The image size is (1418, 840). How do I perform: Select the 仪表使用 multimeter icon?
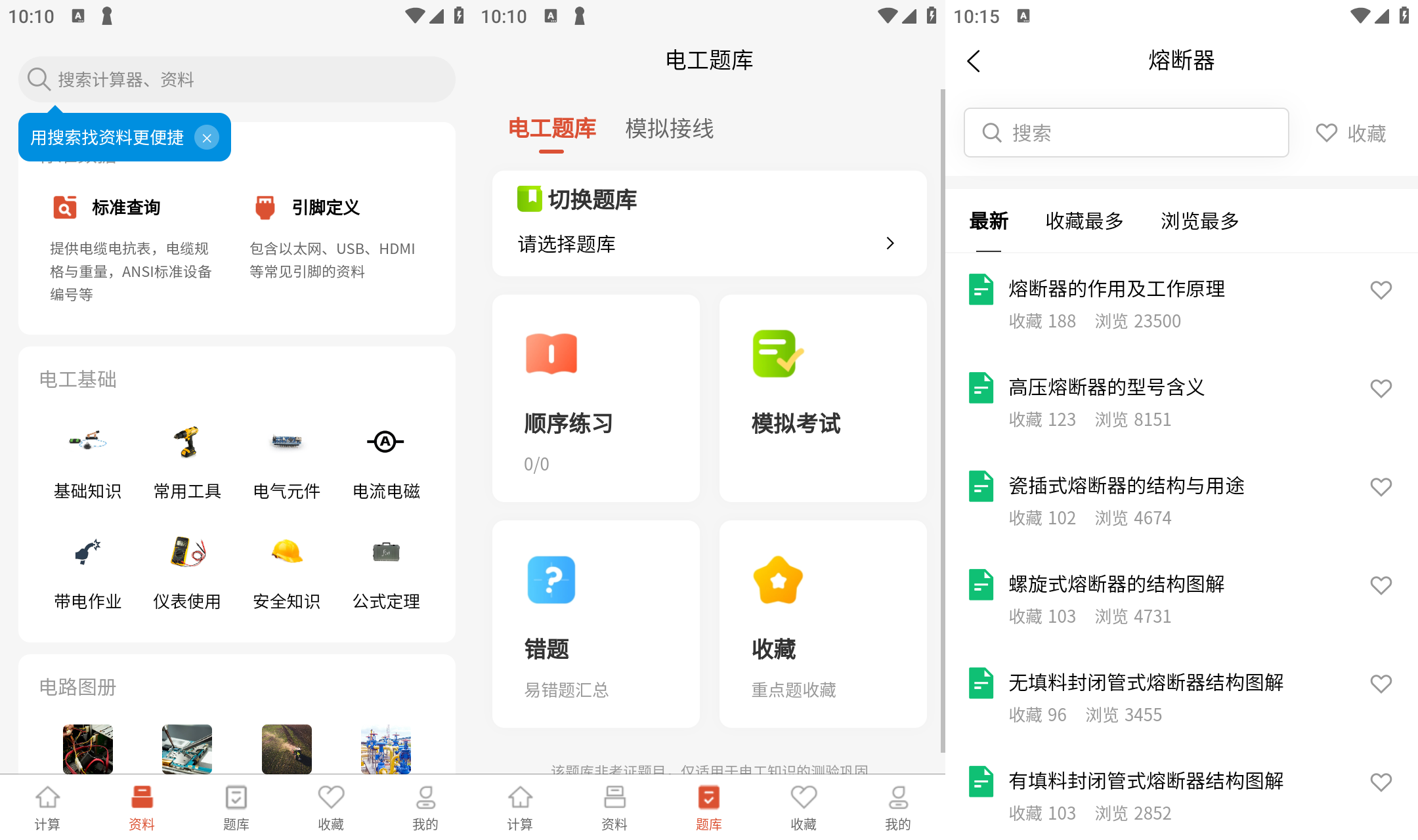click(187, 553)
